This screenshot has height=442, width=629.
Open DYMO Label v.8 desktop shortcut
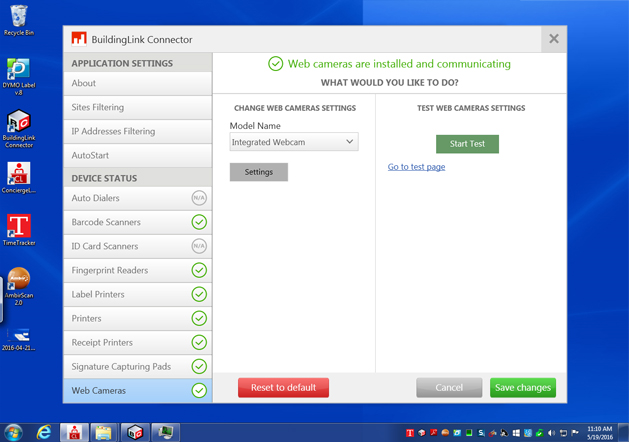tap(18, 76)
